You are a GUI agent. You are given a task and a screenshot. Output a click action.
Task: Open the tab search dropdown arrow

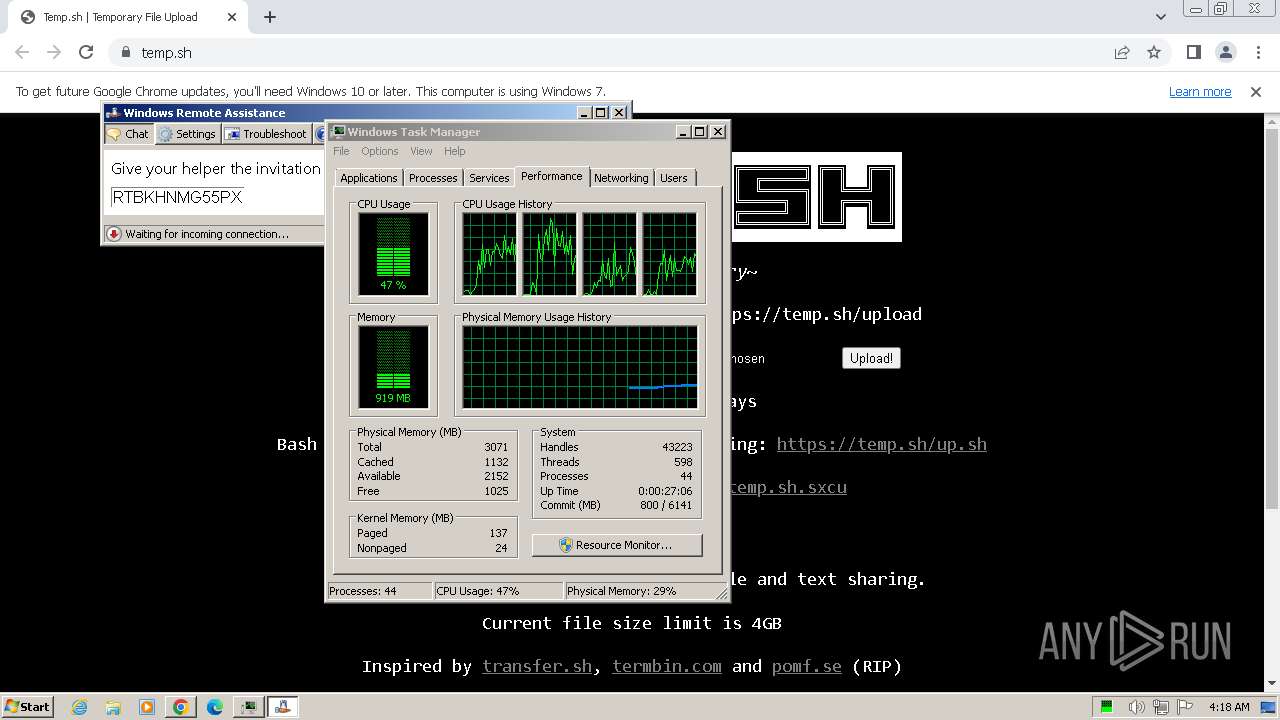(1160, 17)
